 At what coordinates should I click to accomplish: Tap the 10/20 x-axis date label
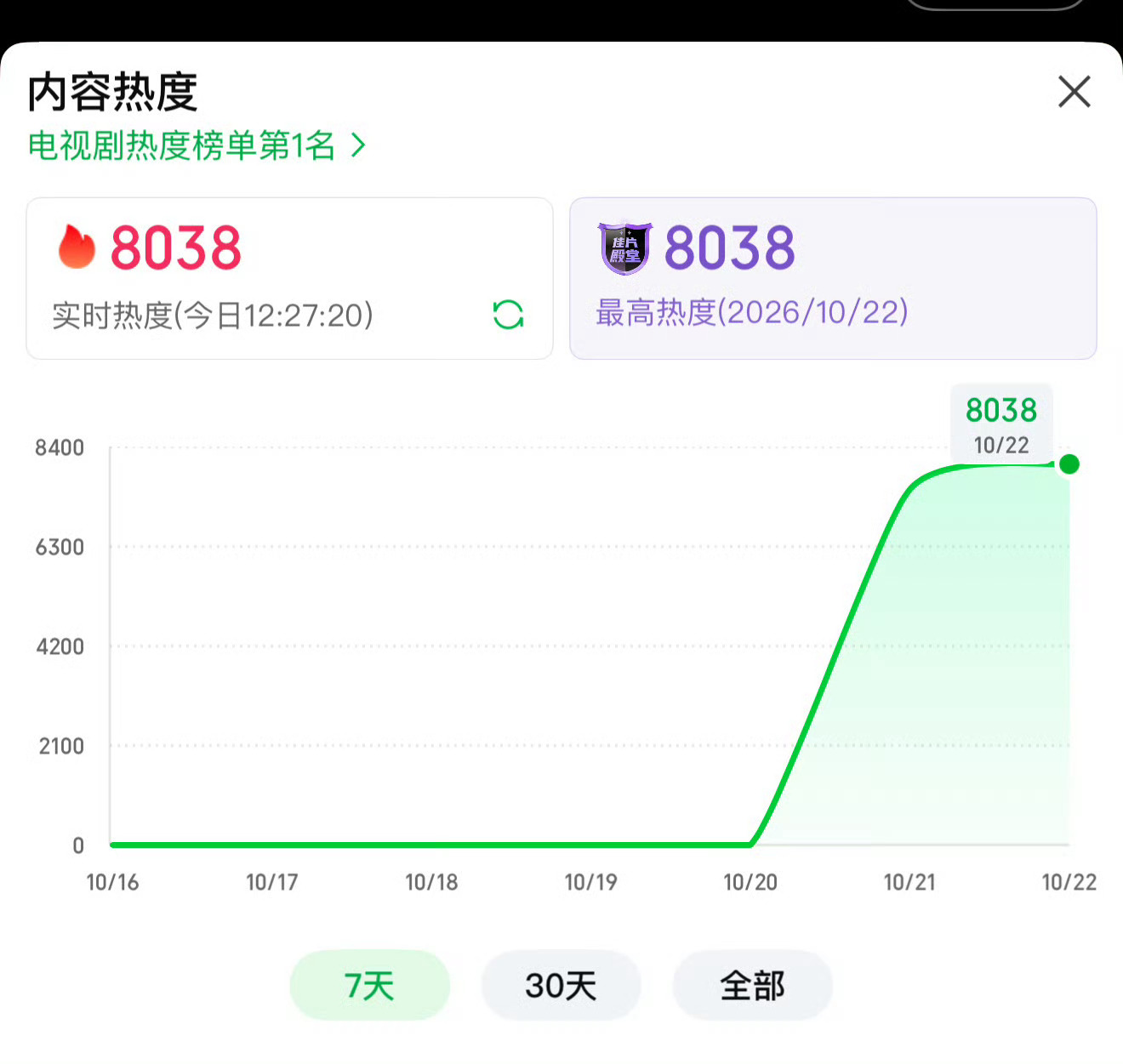click(x=750, y=882)
